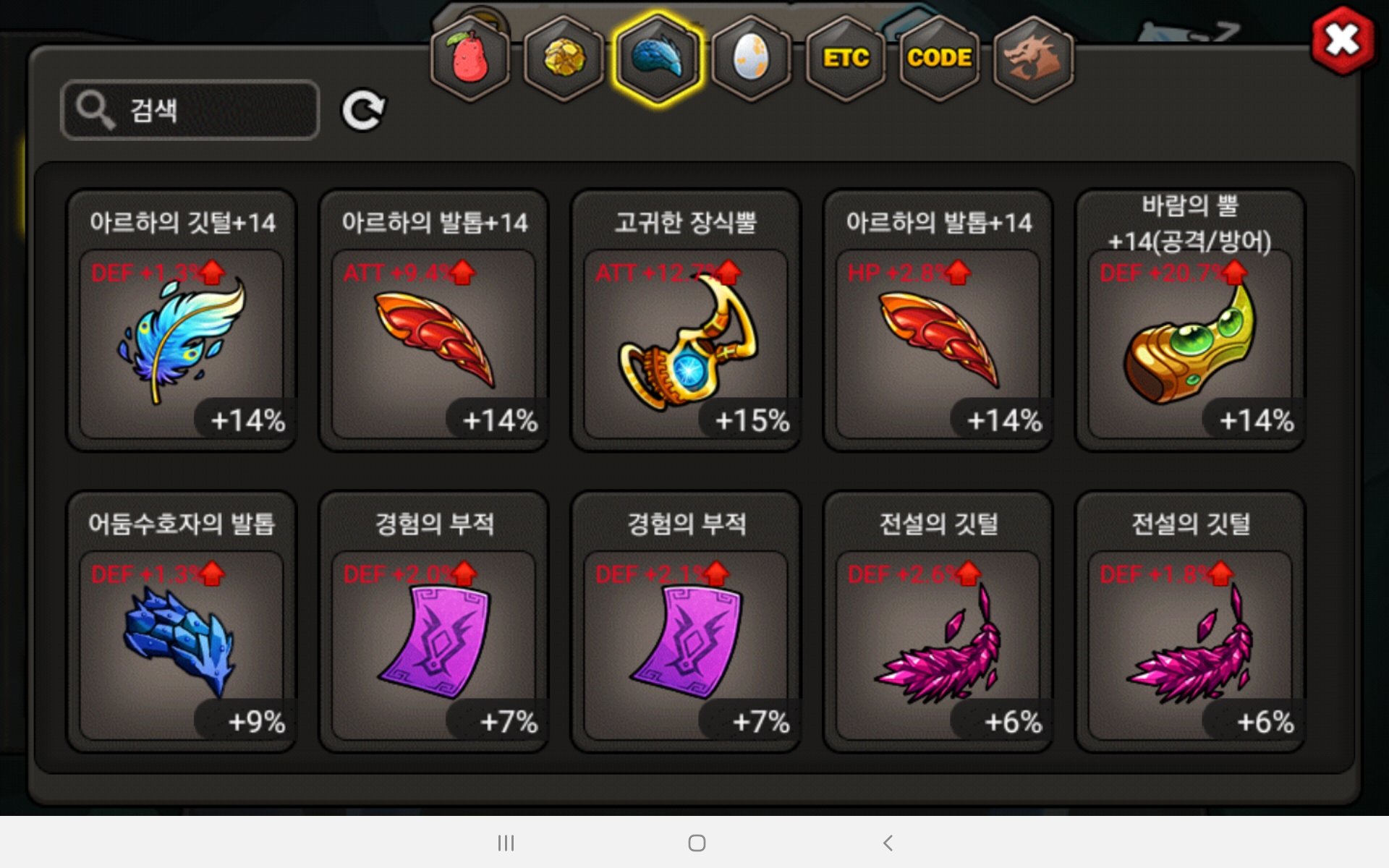Image resolution: width=1389 pixels, height=868 pixels.
Task: Open the dragon head category tab
Action: tap(1033, 58)
